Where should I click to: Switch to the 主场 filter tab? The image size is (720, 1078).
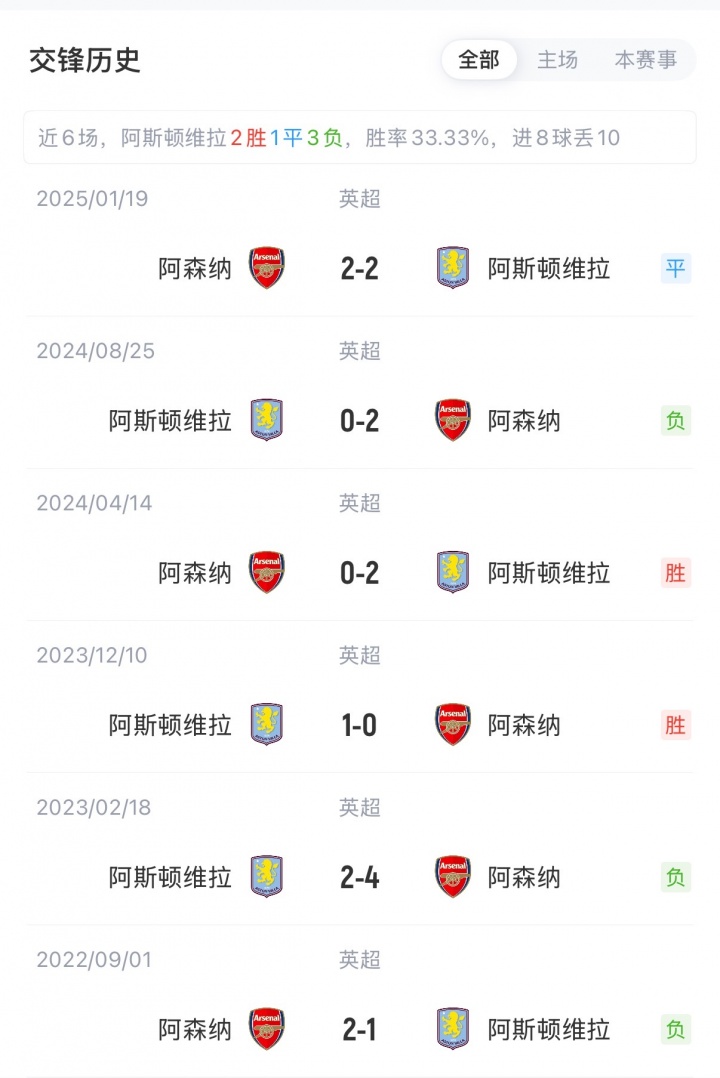[x=557, y=60]
